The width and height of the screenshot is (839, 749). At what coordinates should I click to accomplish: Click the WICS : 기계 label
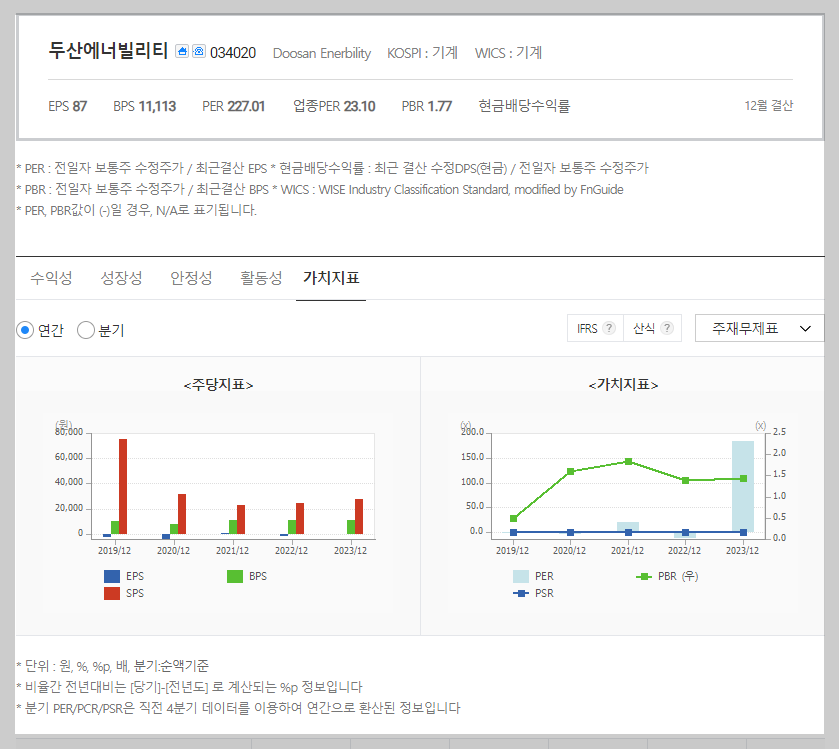point(508,53)
